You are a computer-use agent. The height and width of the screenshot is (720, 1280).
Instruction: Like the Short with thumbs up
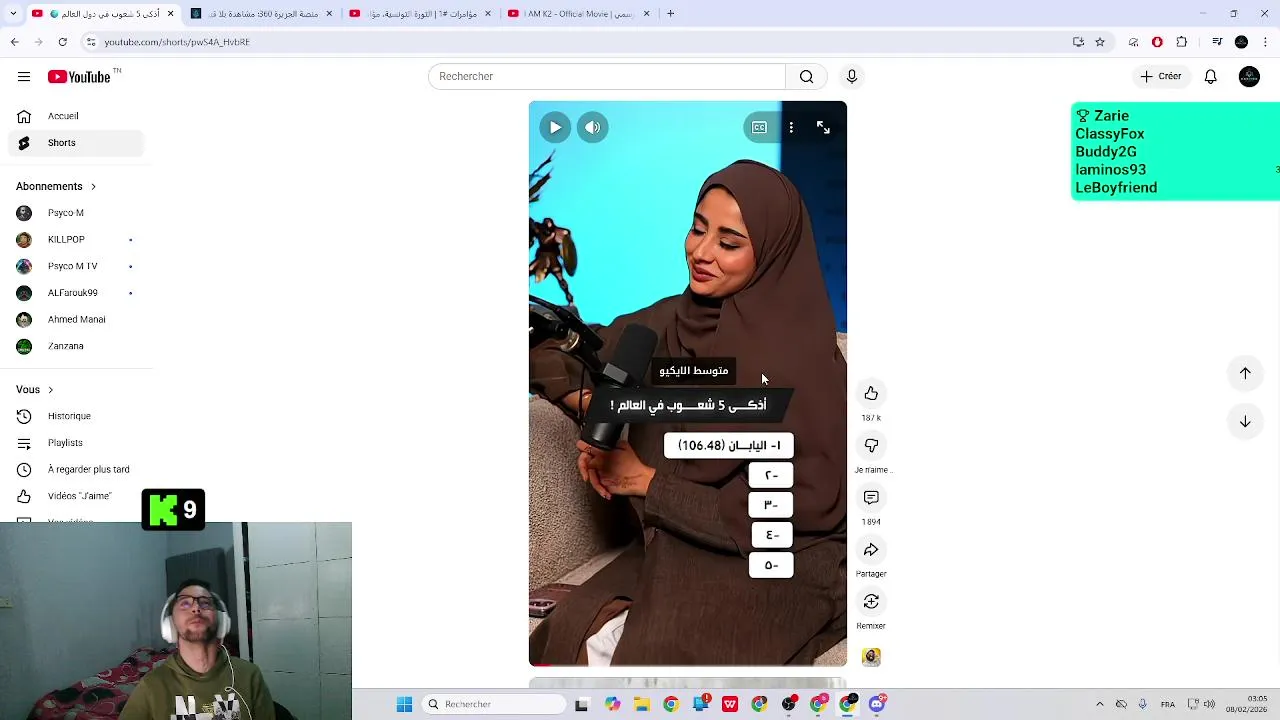pos(871,393)
